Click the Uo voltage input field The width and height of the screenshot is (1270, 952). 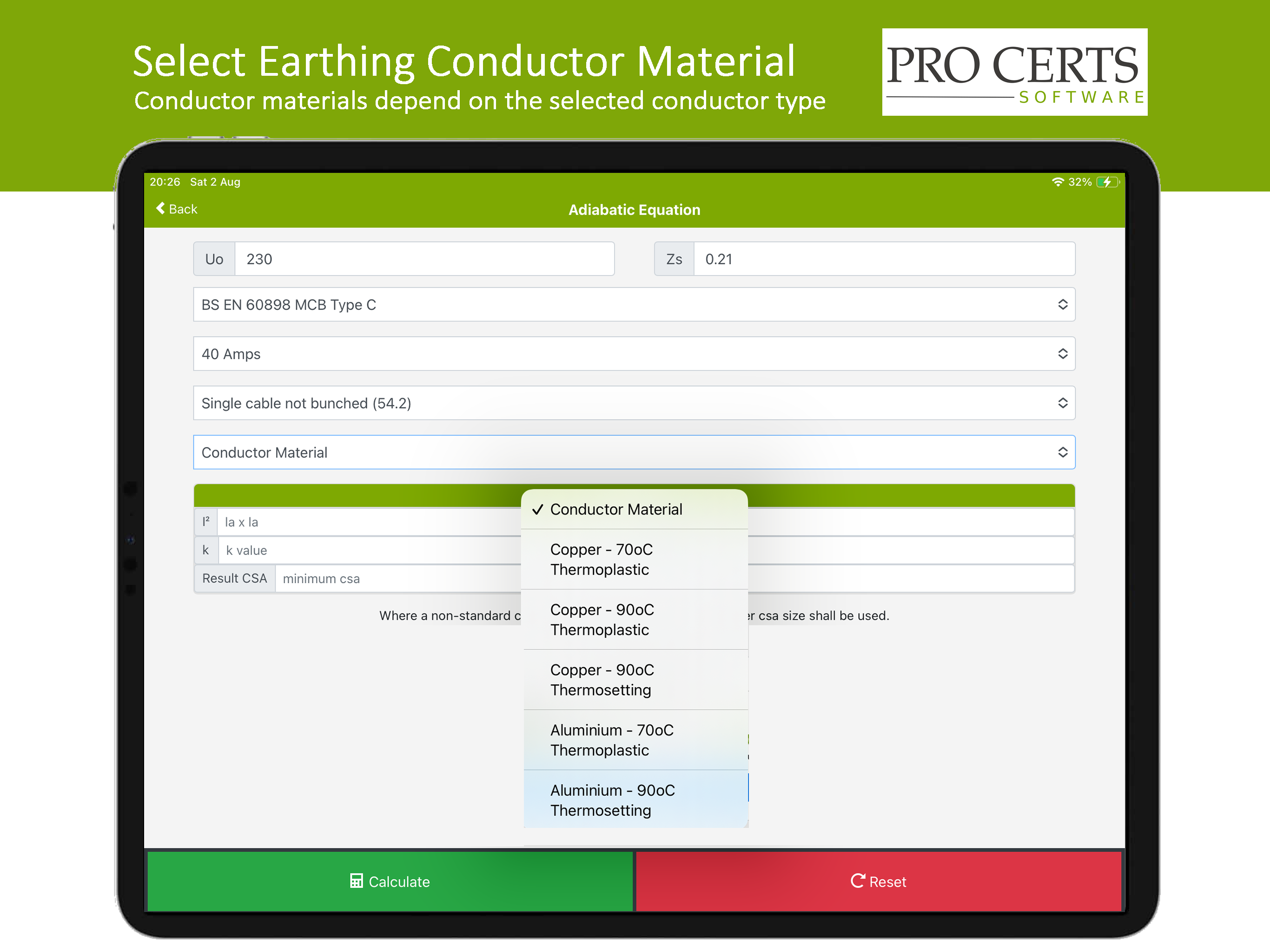(424, 259)
